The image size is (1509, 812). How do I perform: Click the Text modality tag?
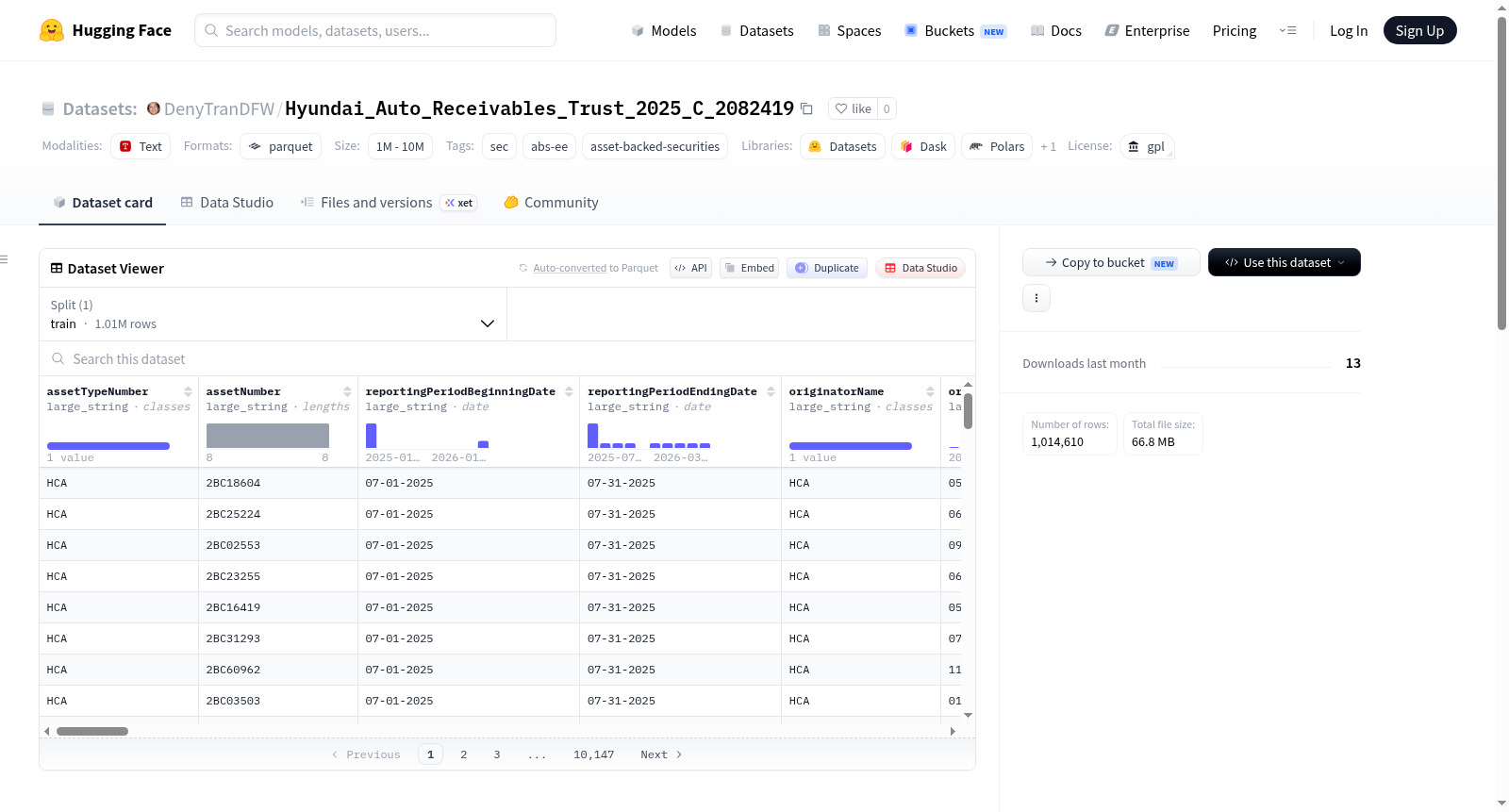pos(141,146)
